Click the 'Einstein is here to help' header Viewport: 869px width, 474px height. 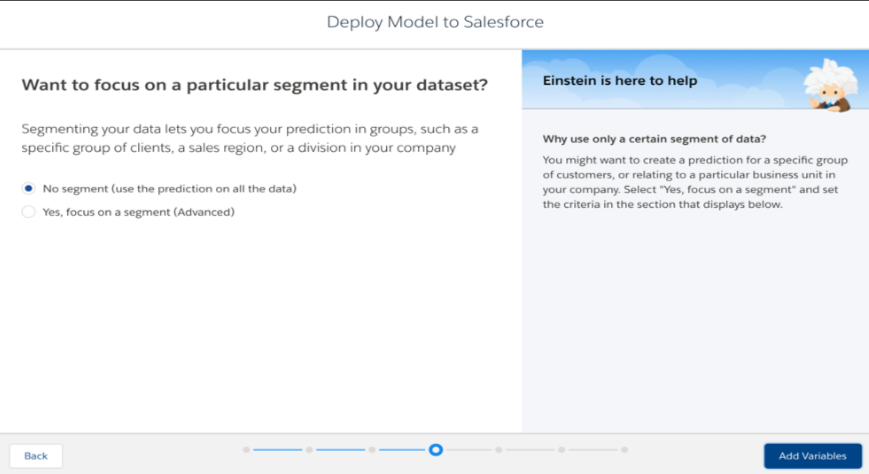[x=620, y=80]
